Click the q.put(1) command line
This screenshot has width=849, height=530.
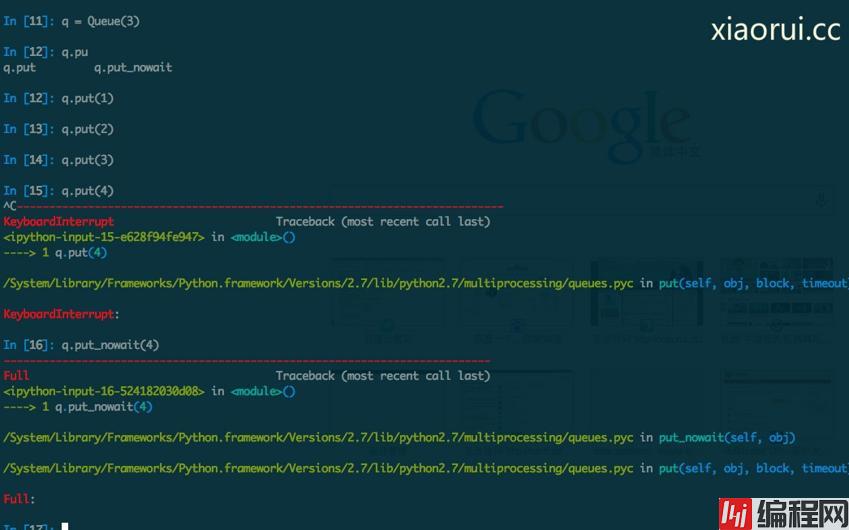[x=88, y=98]
